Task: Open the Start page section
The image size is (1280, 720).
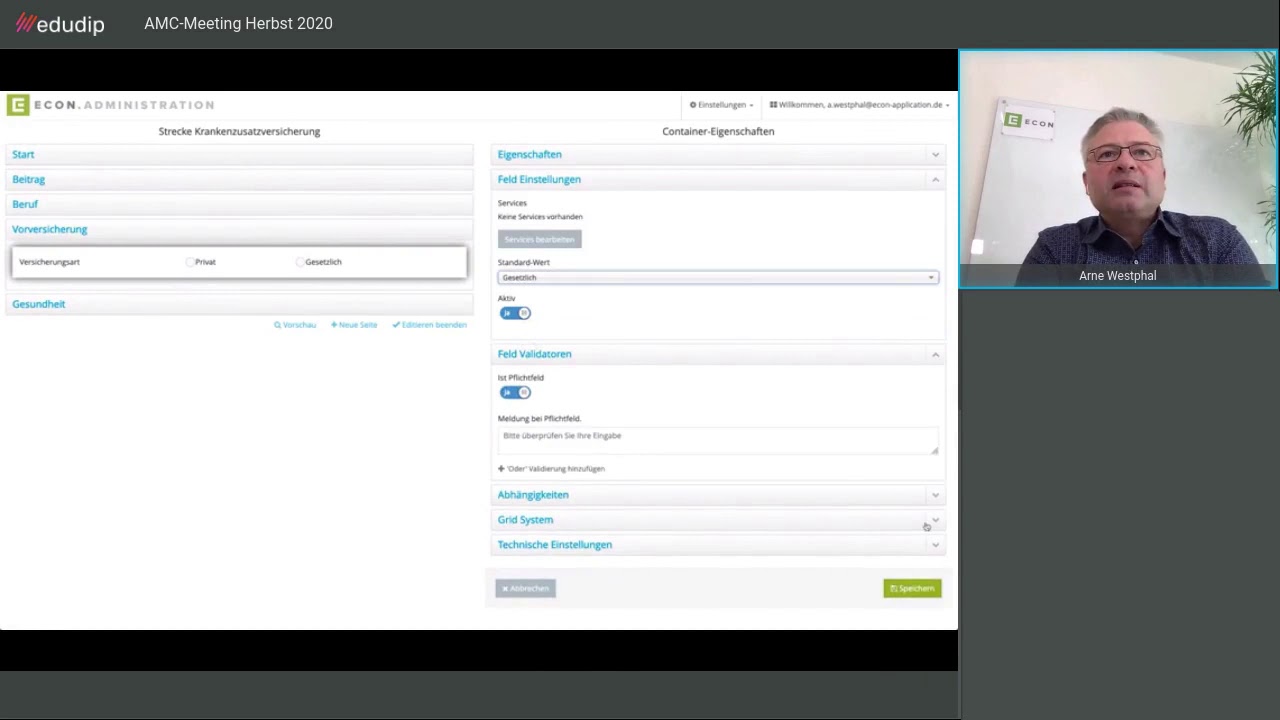Action: point(239,154)
